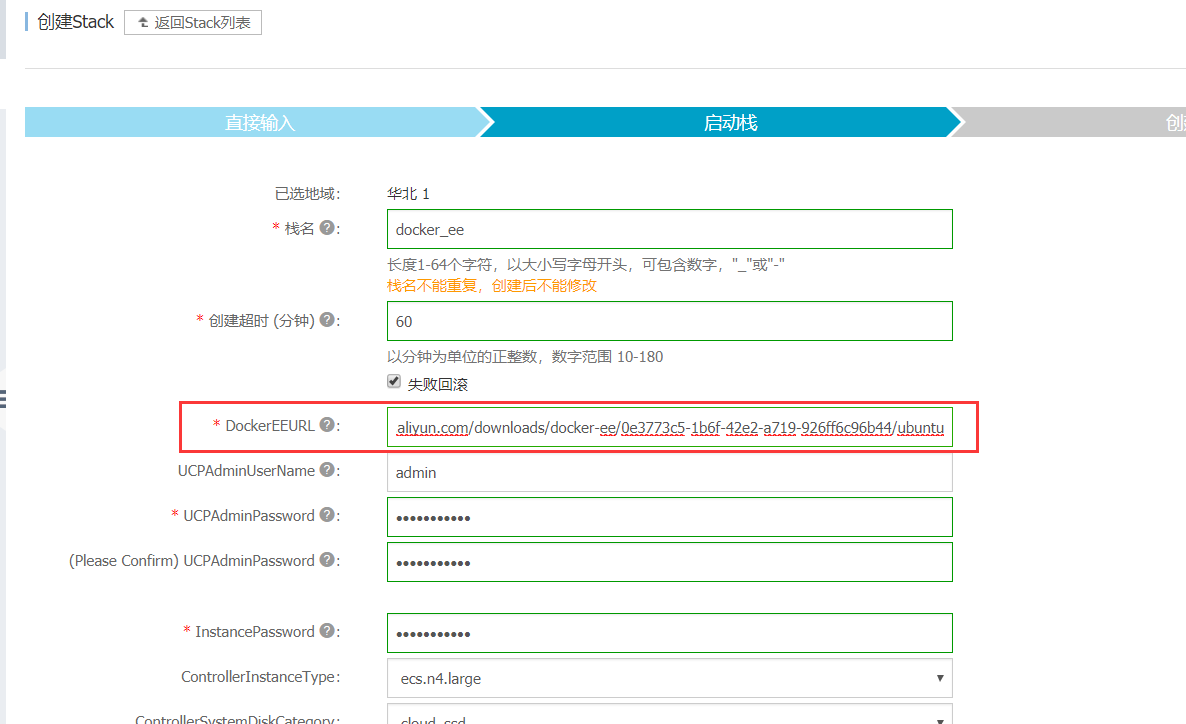
Task: Focus the 栈名 field containing docker_ee
Action: [x=669, y=229]
